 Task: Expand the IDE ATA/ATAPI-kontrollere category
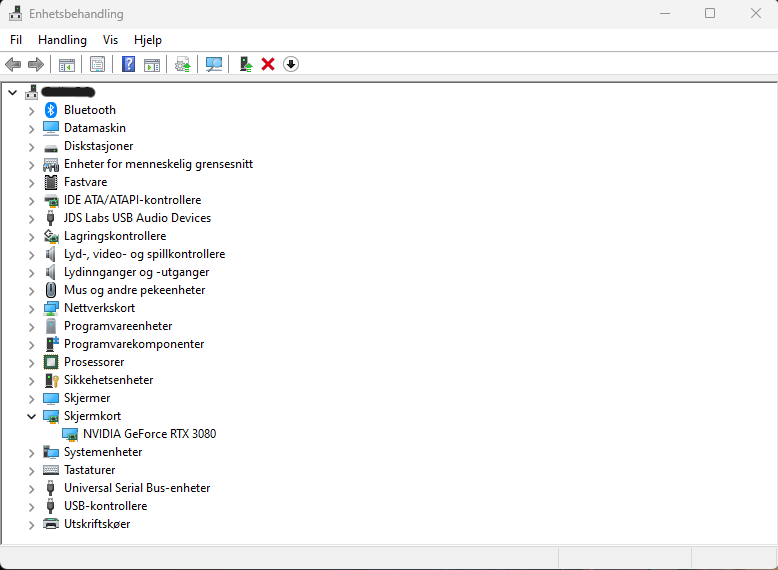coord(31,201)
